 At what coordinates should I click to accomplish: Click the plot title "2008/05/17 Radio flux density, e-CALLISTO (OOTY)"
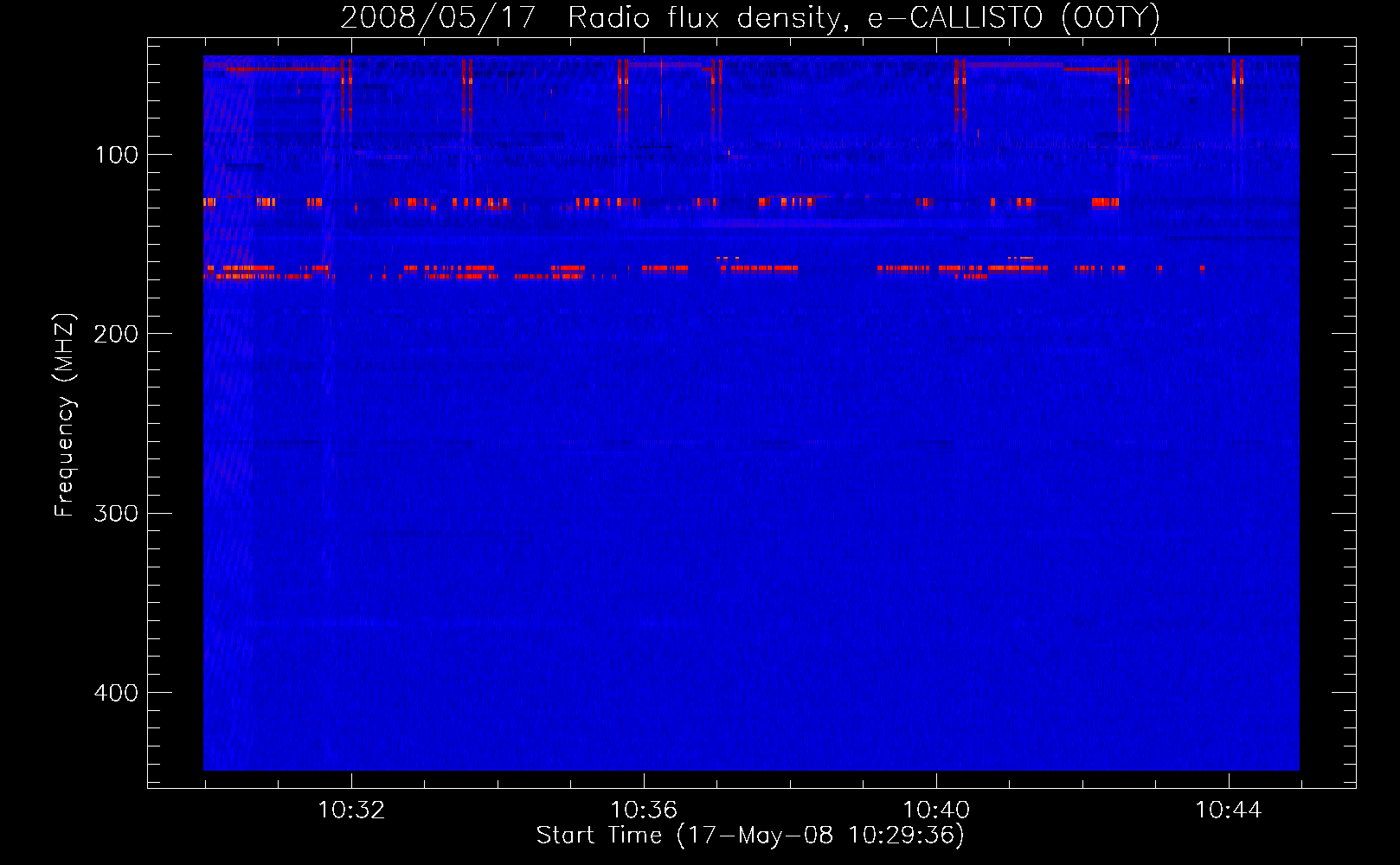[750, 17]
